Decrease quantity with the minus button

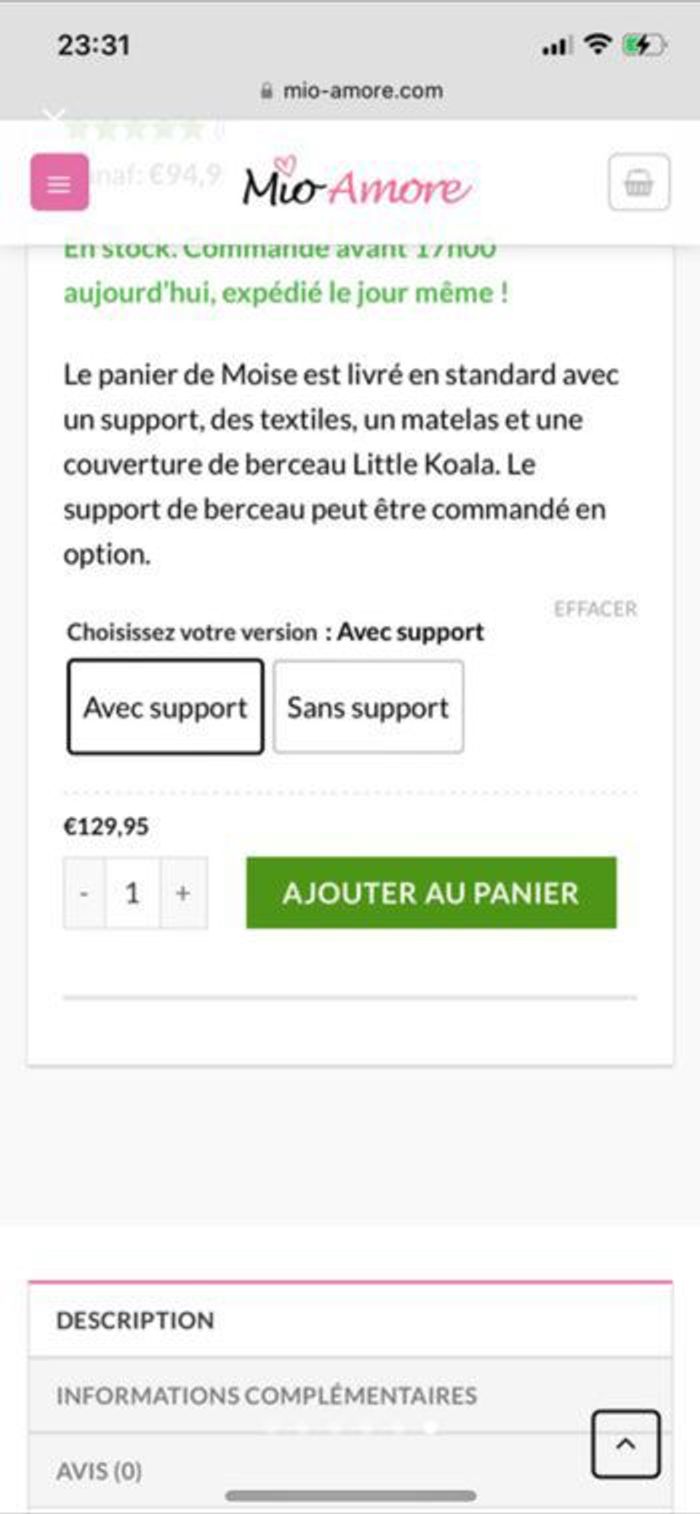tap(84, 893)
